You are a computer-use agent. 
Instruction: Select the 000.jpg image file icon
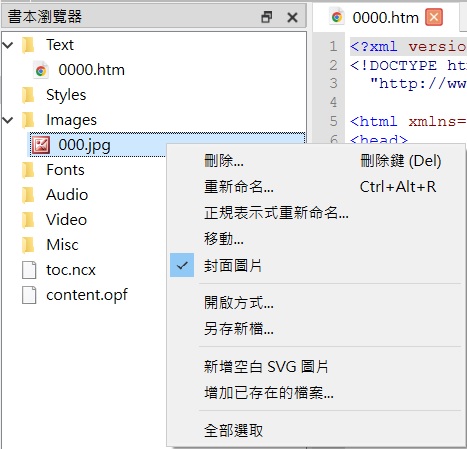coord(41,145)
